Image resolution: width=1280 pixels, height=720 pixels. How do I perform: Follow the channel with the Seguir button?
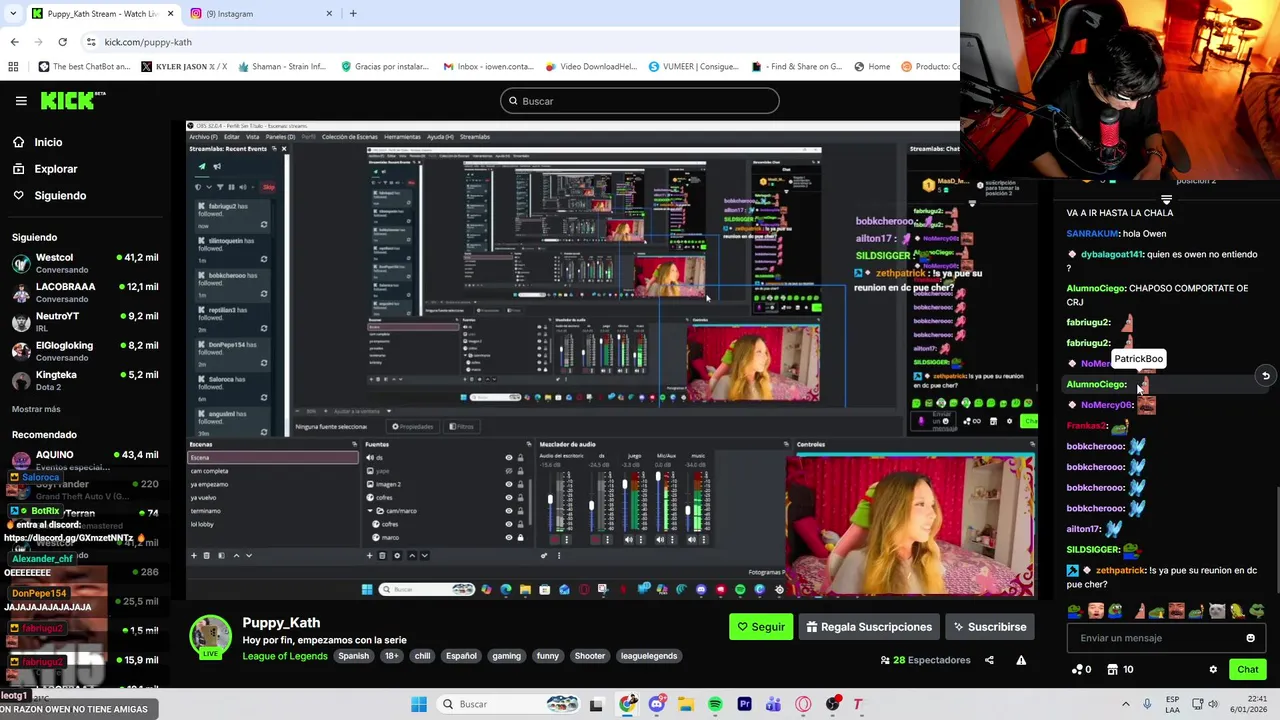click(x=761, y=627)
